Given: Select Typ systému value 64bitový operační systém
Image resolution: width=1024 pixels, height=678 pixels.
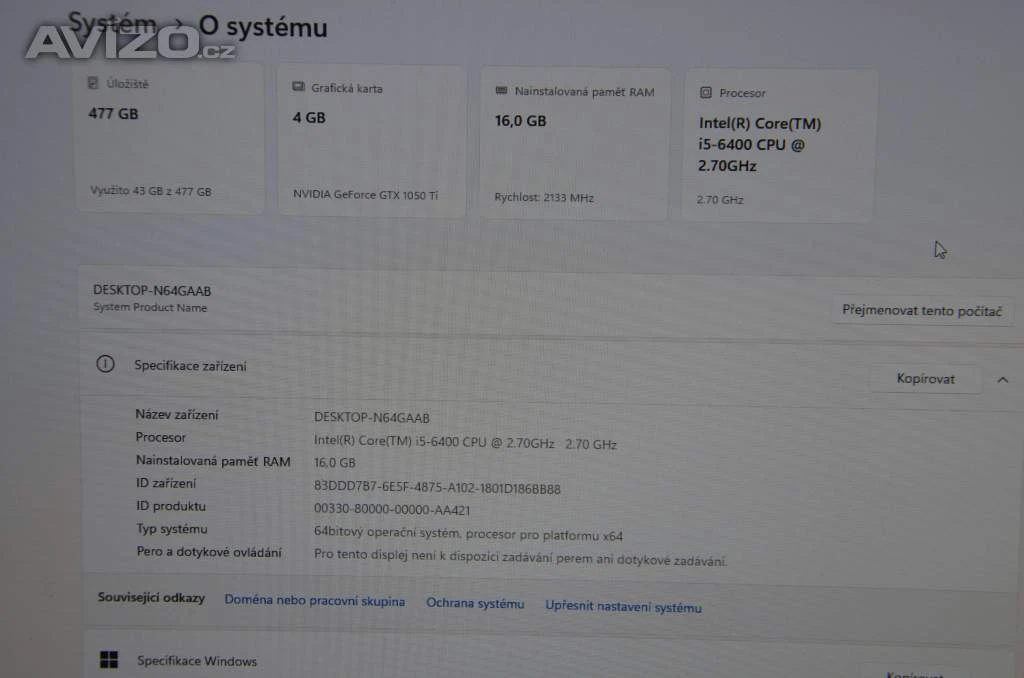Looking at the screenshot, I should [x=468, y=534].
